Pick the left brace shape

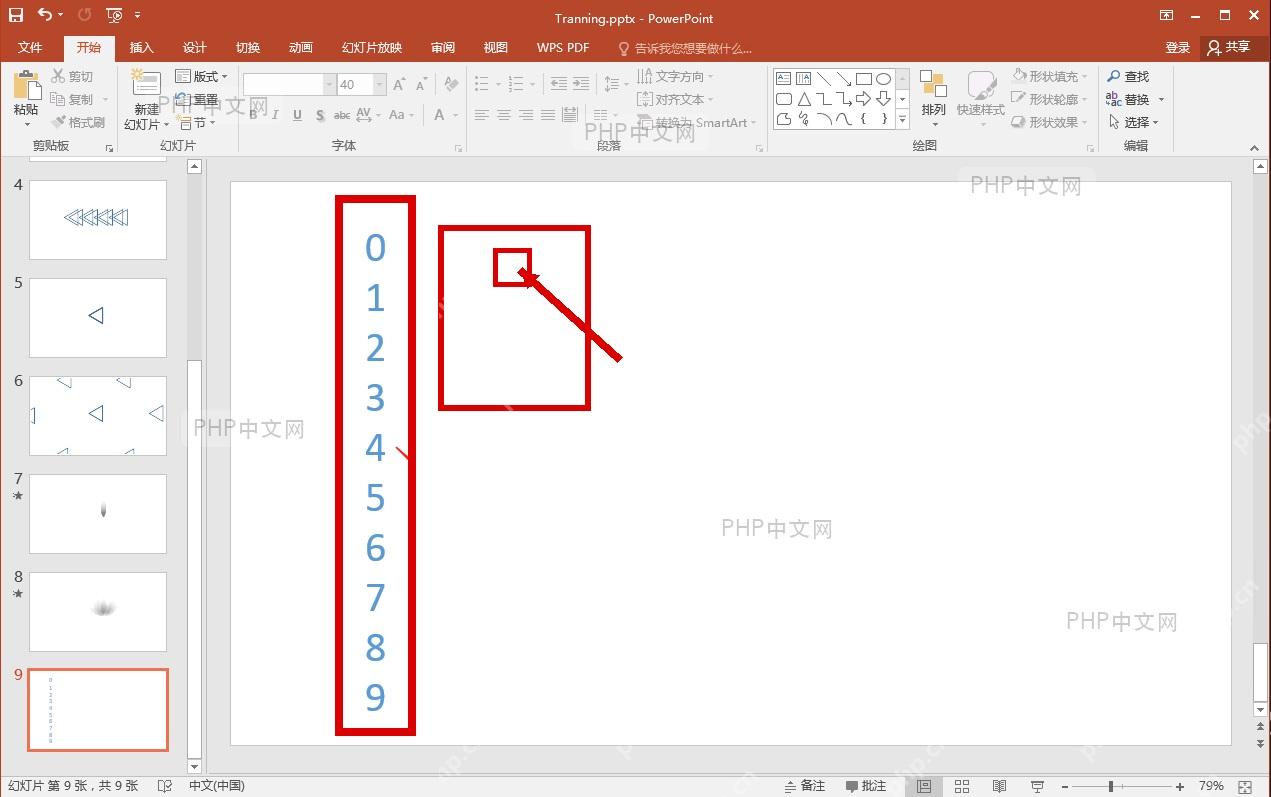point(863,119)
